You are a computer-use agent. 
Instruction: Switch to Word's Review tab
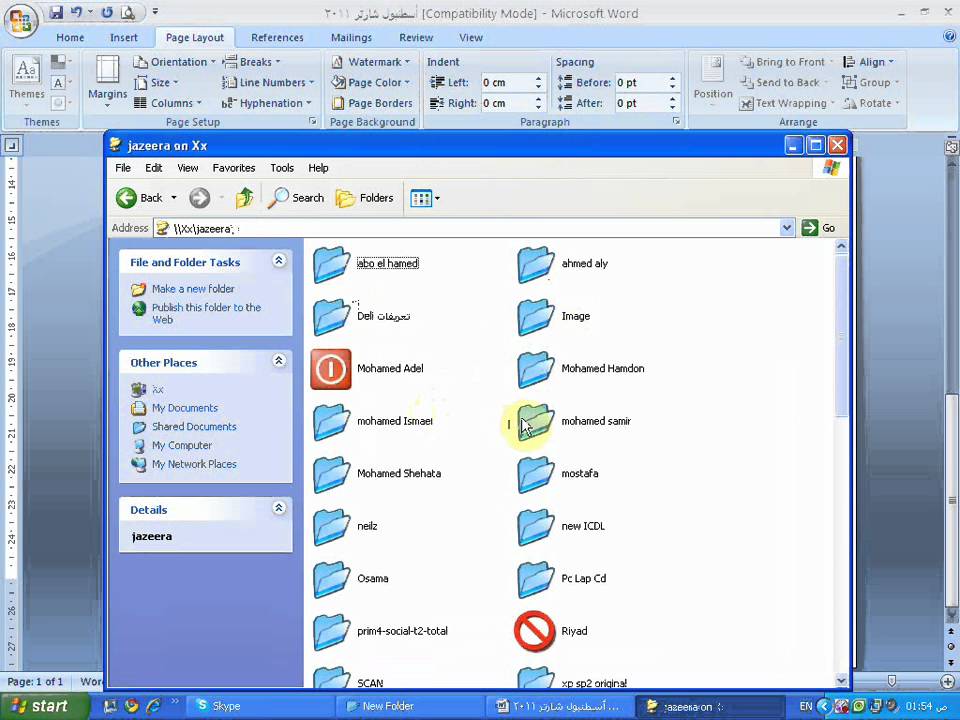click(416, 37)
